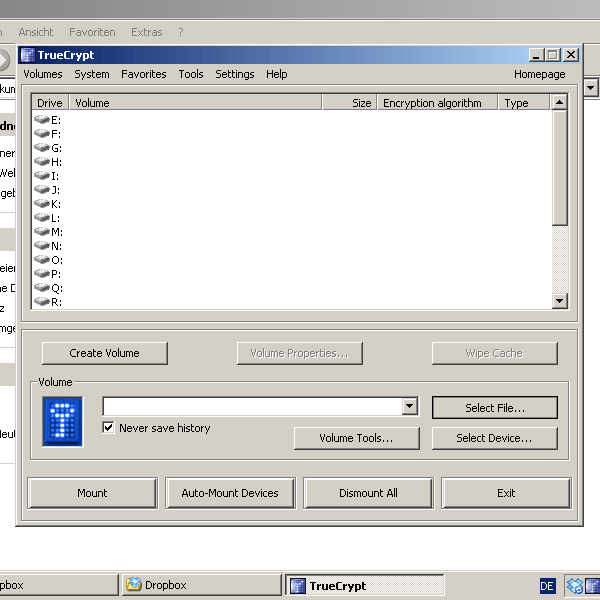Click the TrueCrypt tray icon at the taskbar edge
The image size is (600, 600).
[x=593, y=585]
